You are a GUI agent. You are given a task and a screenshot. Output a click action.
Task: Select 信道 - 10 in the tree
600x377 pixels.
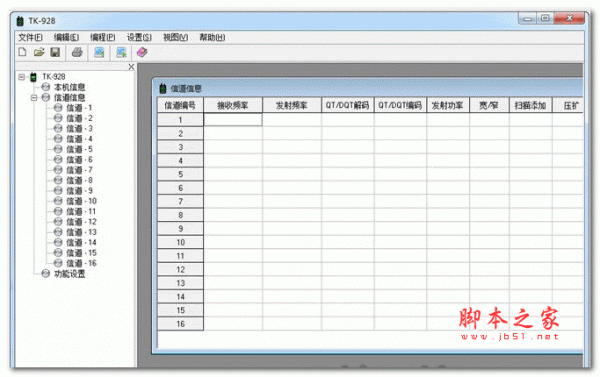(81, 201)
